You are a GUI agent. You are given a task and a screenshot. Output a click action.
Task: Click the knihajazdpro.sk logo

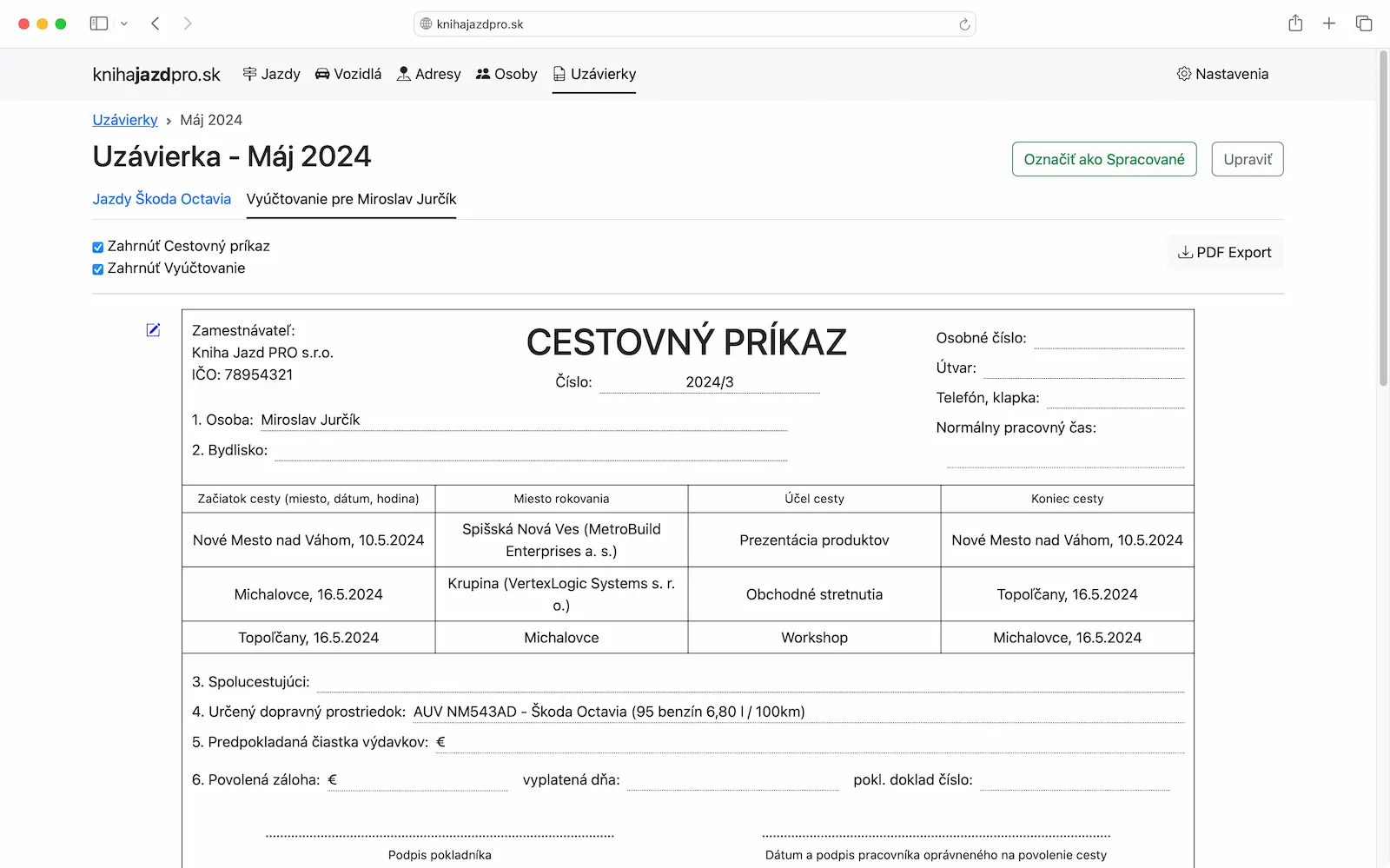[x=156, y=75]
